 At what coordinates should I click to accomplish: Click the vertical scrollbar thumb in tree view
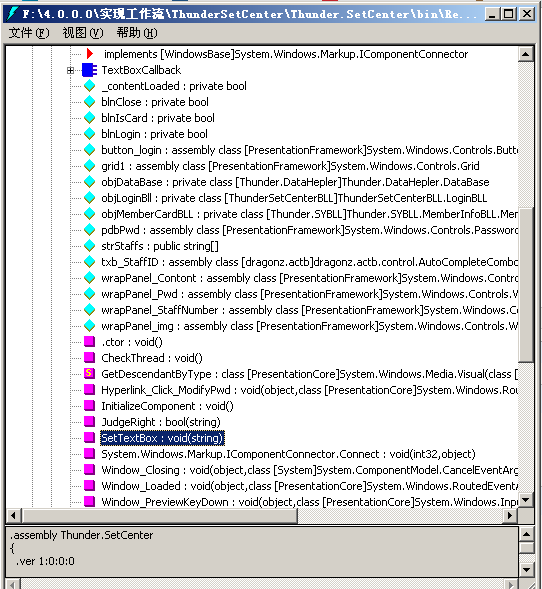coord(526,285)
